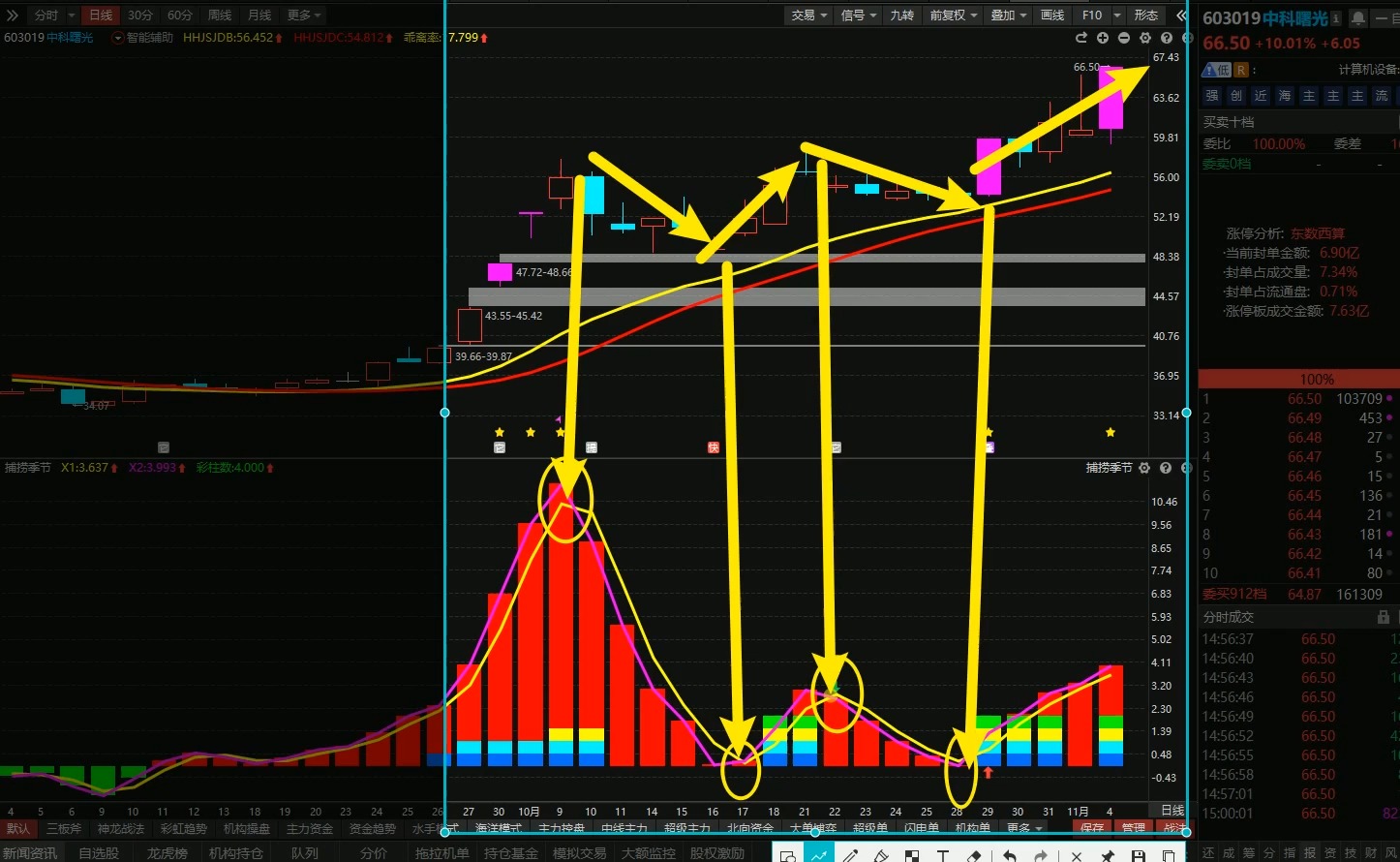This screenshot has width=1400, height=862.
Task: Open the 龙虎榜 bottom tab
Action: [167, 853]
